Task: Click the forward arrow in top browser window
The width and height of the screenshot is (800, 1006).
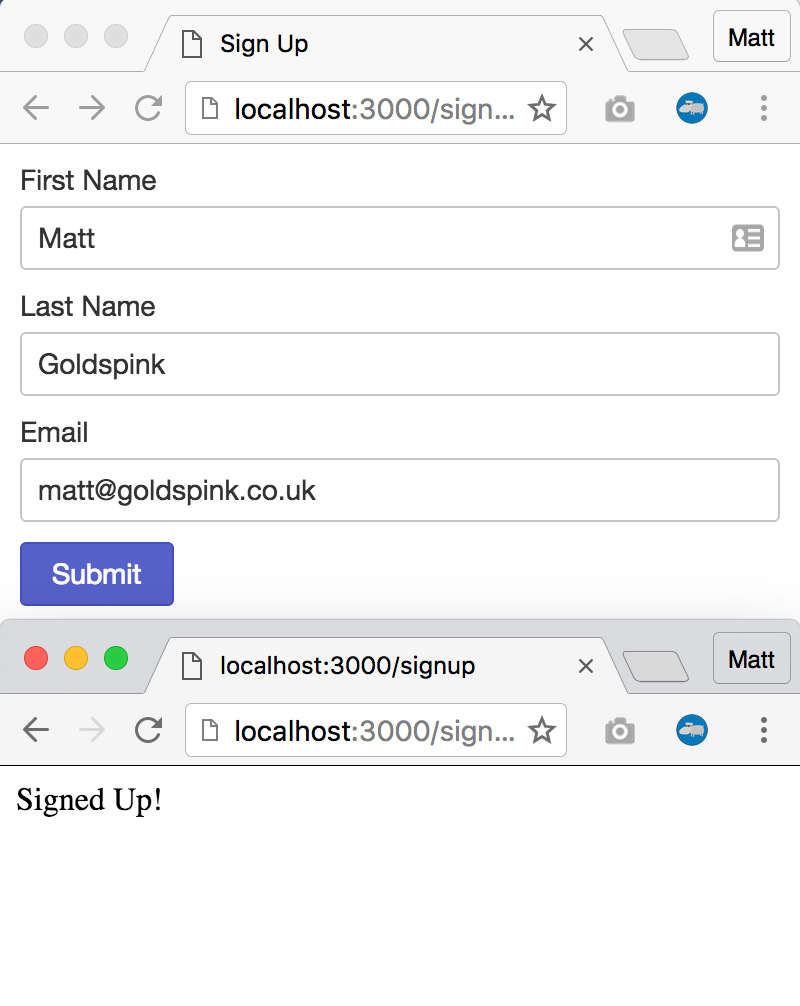Action: point(92,108)
